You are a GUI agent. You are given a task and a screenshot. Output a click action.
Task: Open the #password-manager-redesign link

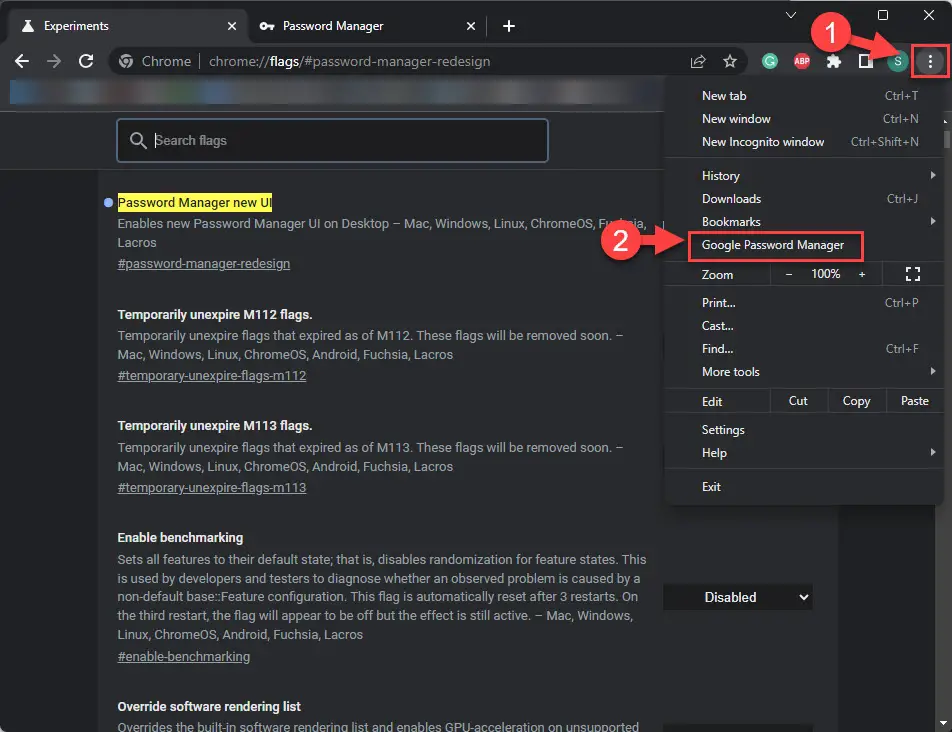[203, 264]
